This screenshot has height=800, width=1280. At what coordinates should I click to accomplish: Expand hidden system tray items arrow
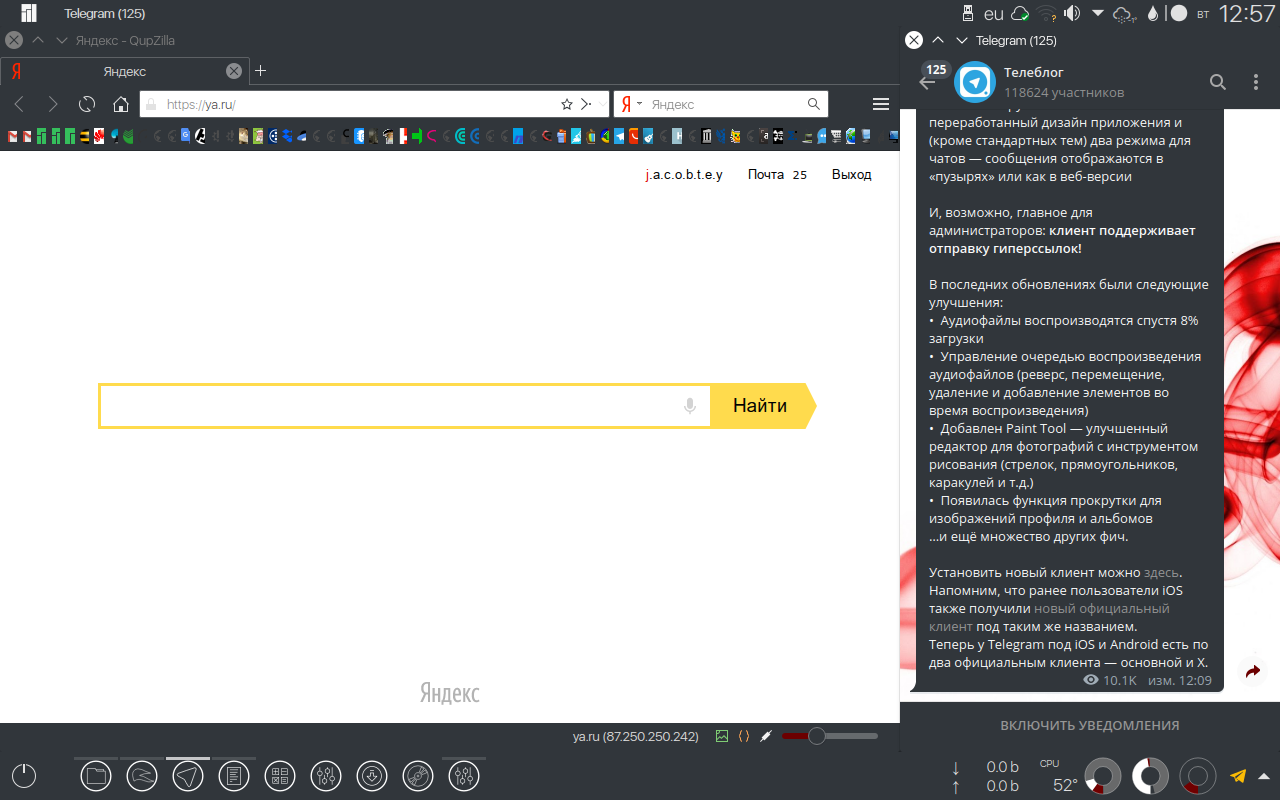coord(1098,14)
